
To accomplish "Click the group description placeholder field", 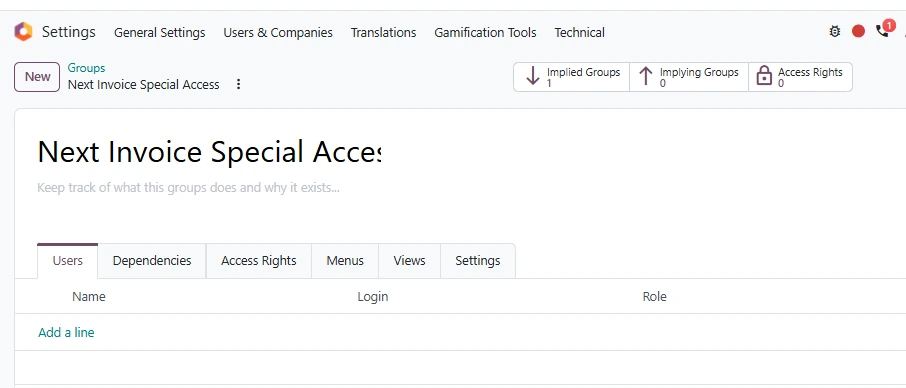I will coord(188,188).
